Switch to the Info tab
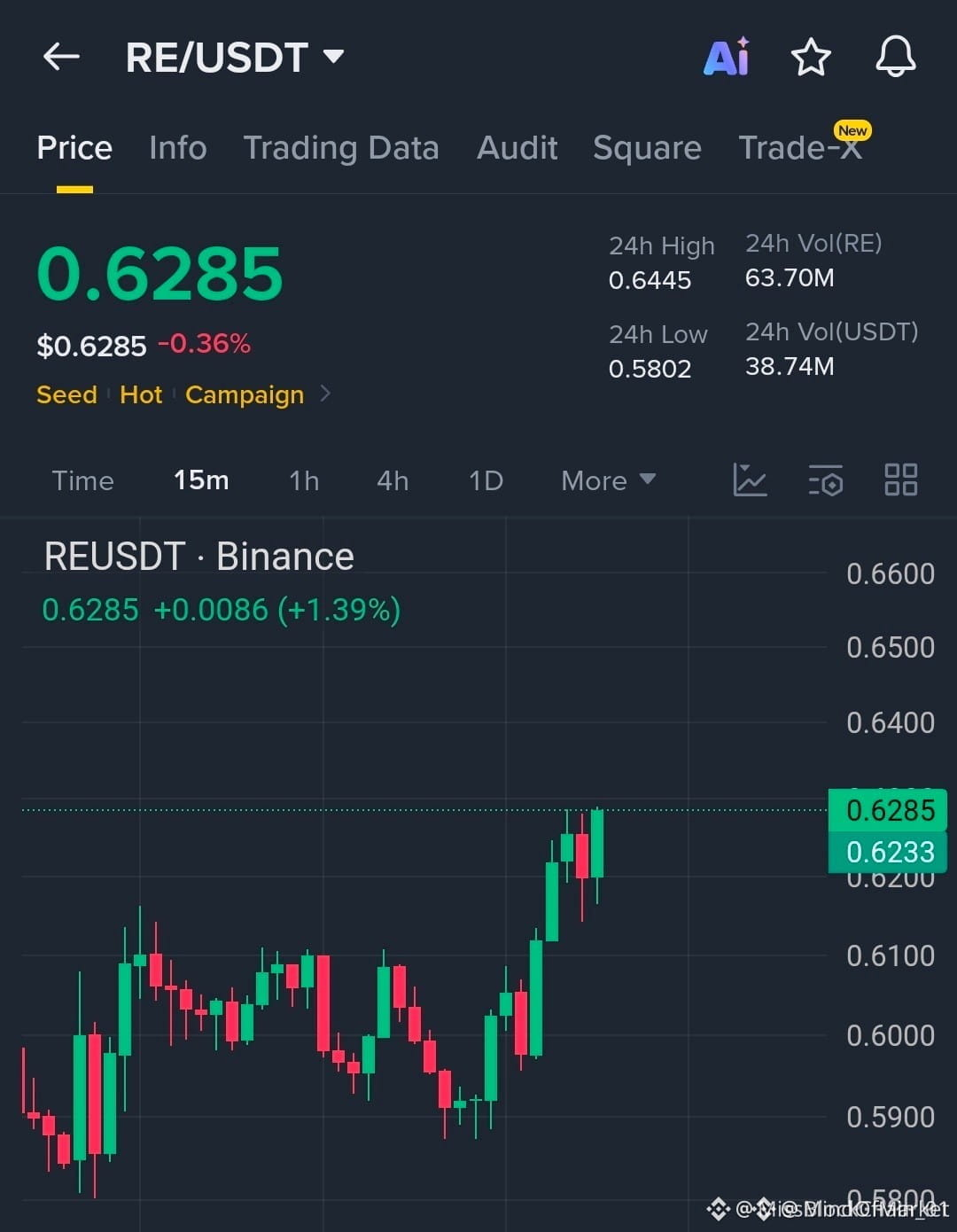957x1232 pixels. click(178, 147)
